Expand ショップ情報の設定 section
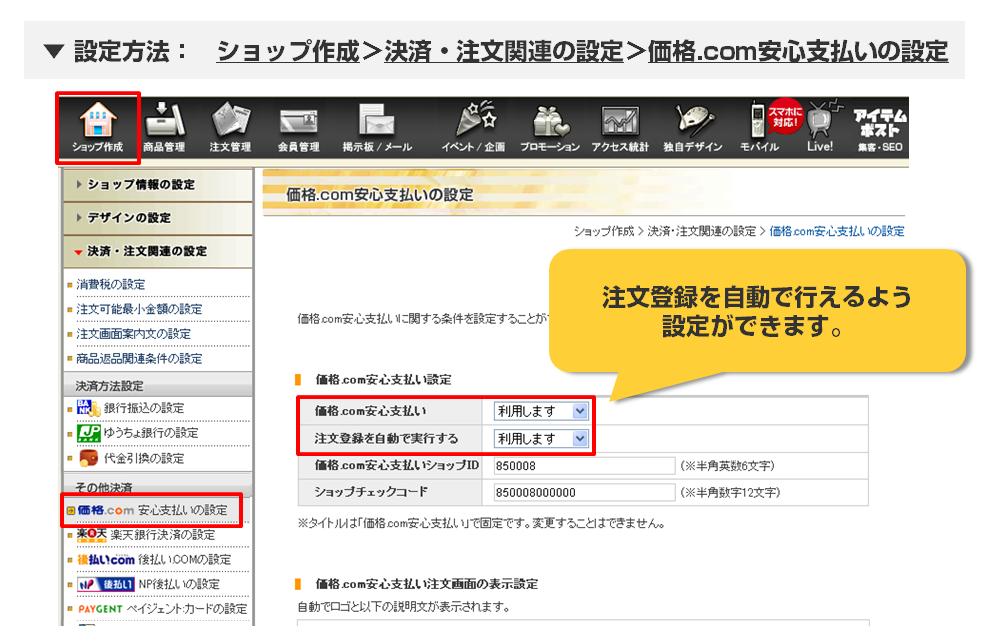 pos(158,184)
